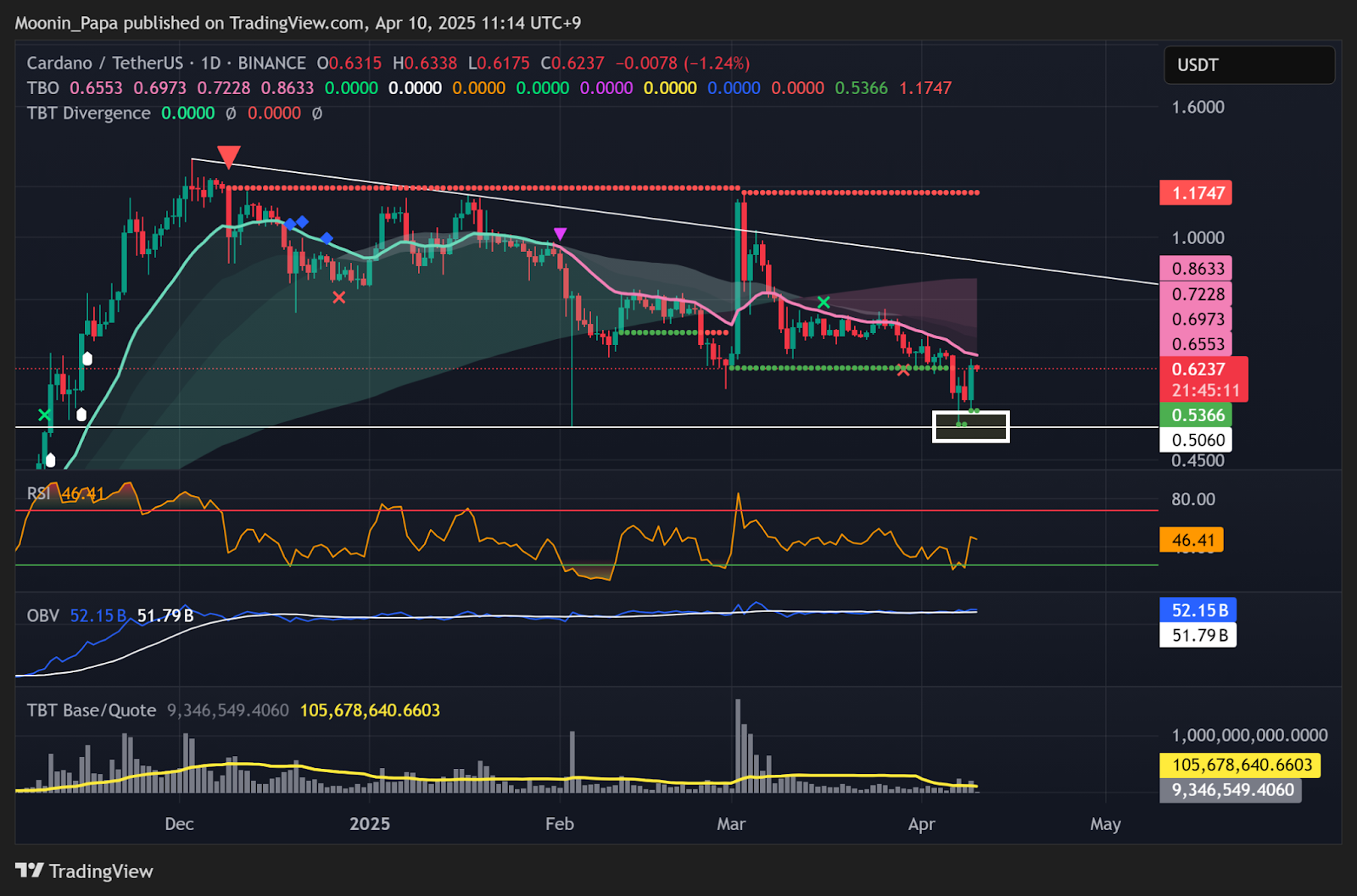The height and width of the screenshot is (896, 1357).
Task: Click the 1.0000 price scale value
Action: pyautogui.click(x=1198, y=238)
